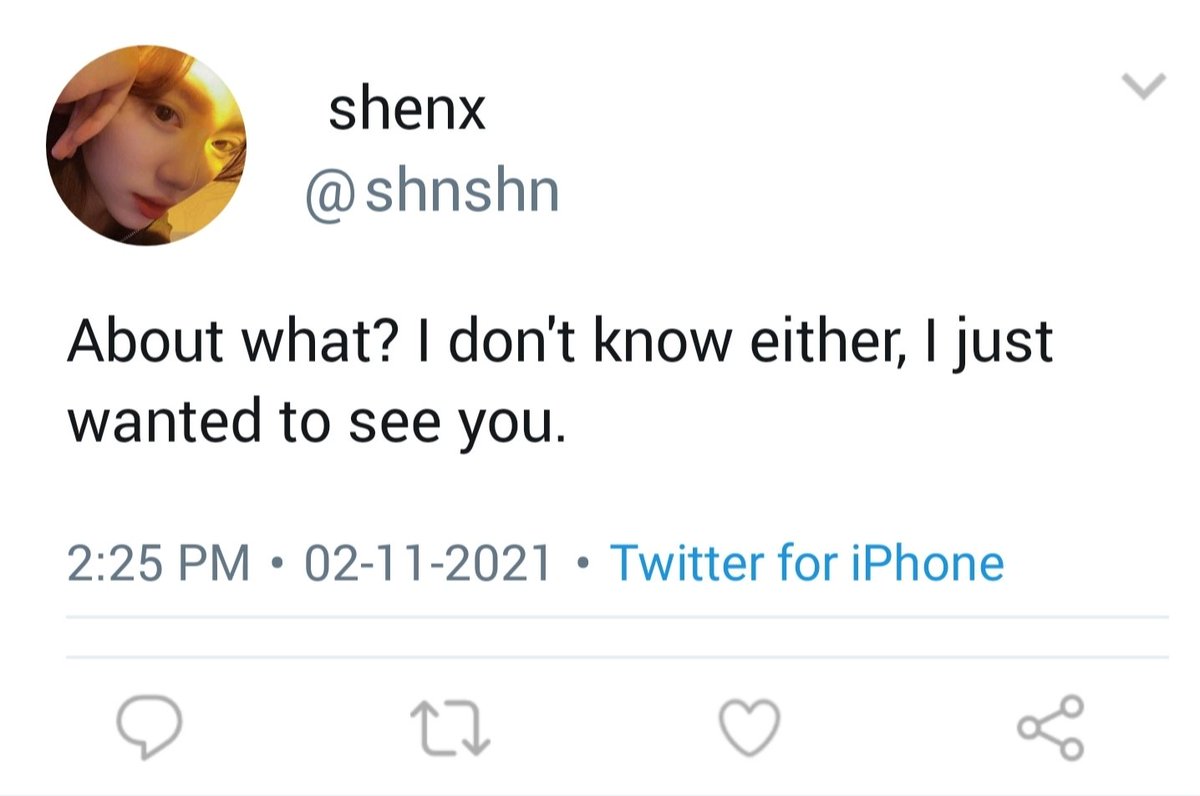Click the 2:25 PM timestamp
The width and height of the screenshot is (1200, 796).
(x=159, y=563)
